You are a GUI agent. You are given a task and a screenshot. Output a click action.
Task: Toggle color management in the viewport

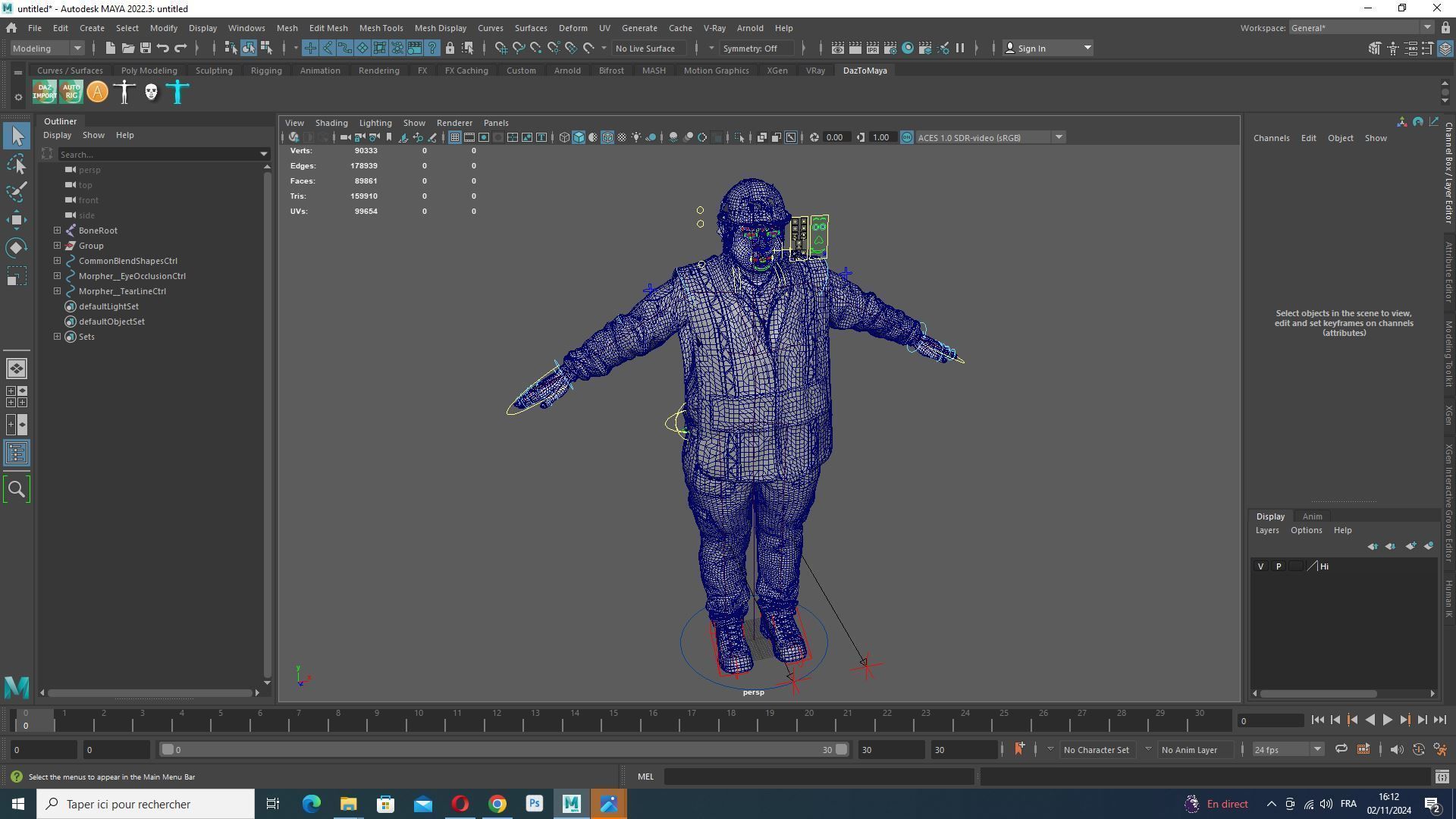(x=907, y=138)
